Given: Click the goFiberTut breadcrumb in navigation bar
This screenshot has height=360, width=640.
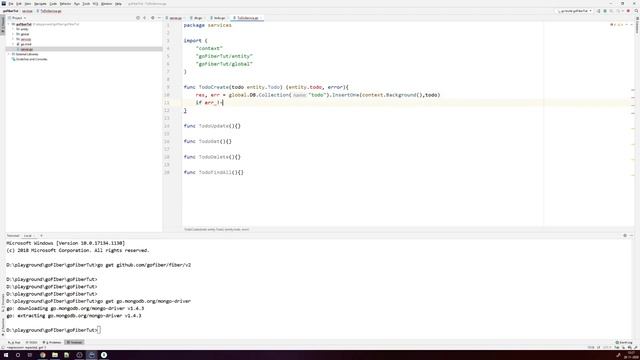Looking at the screenshot, I should pyautogui.click(x=11, y=11).
